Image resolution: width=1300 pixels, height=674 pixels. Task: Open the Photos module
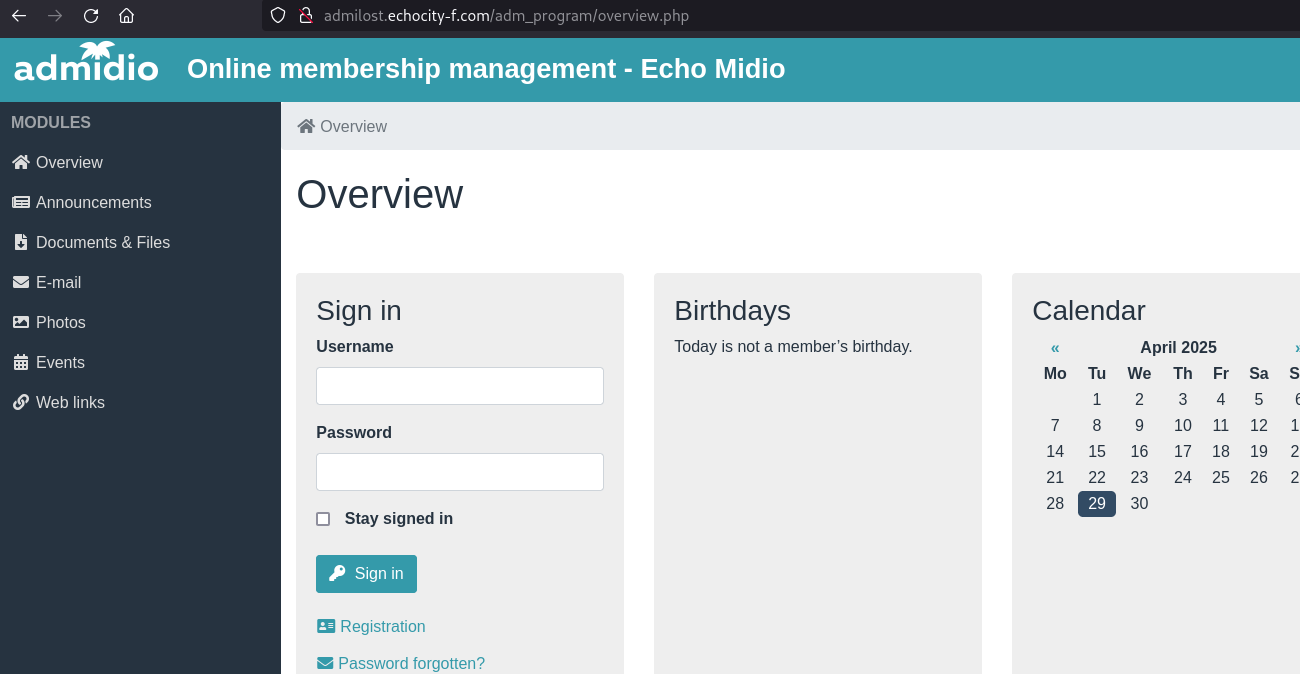49,322
